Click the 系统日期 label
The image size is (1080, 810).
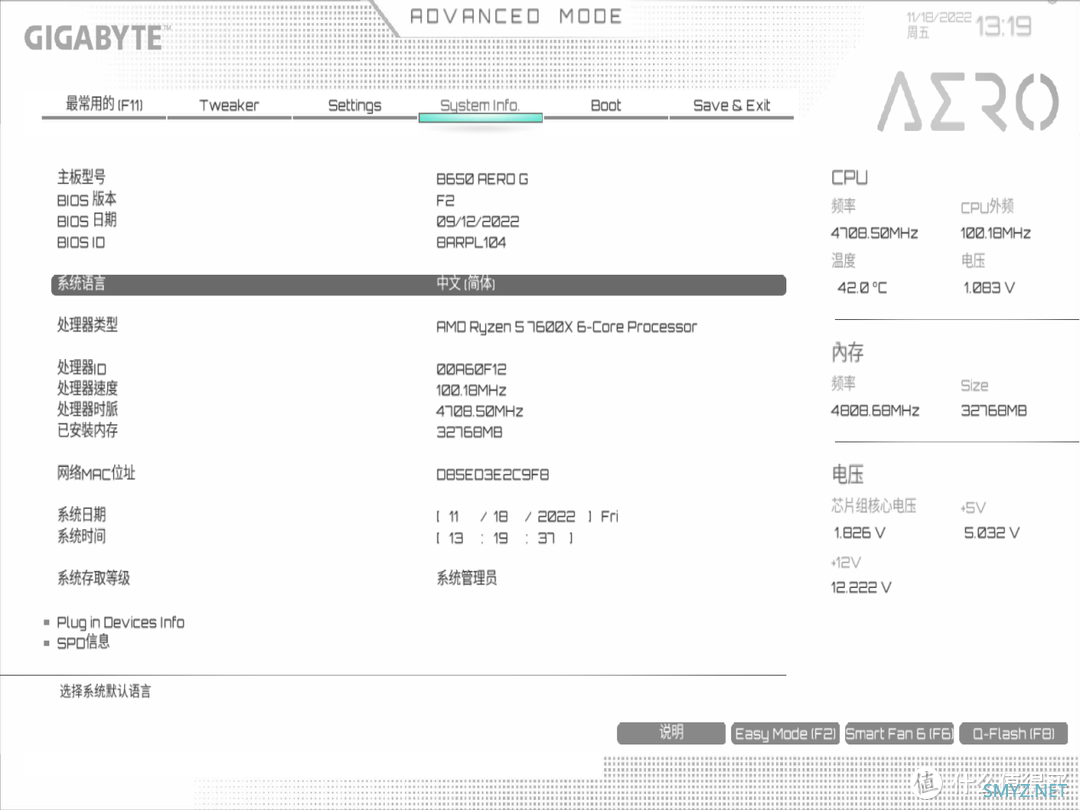pos(81,515)
